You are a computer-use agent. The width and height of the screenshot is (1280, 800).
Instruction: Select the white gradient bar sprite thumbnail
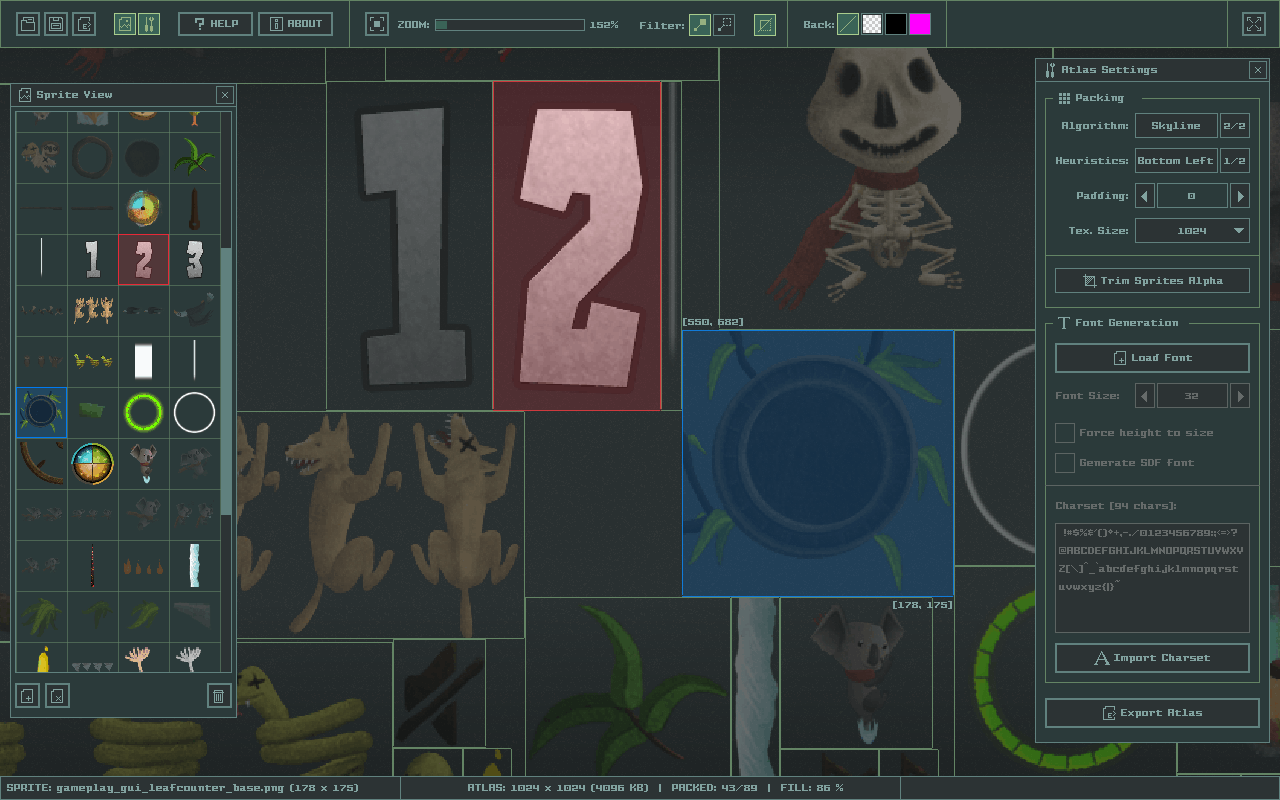pos(144,361)
